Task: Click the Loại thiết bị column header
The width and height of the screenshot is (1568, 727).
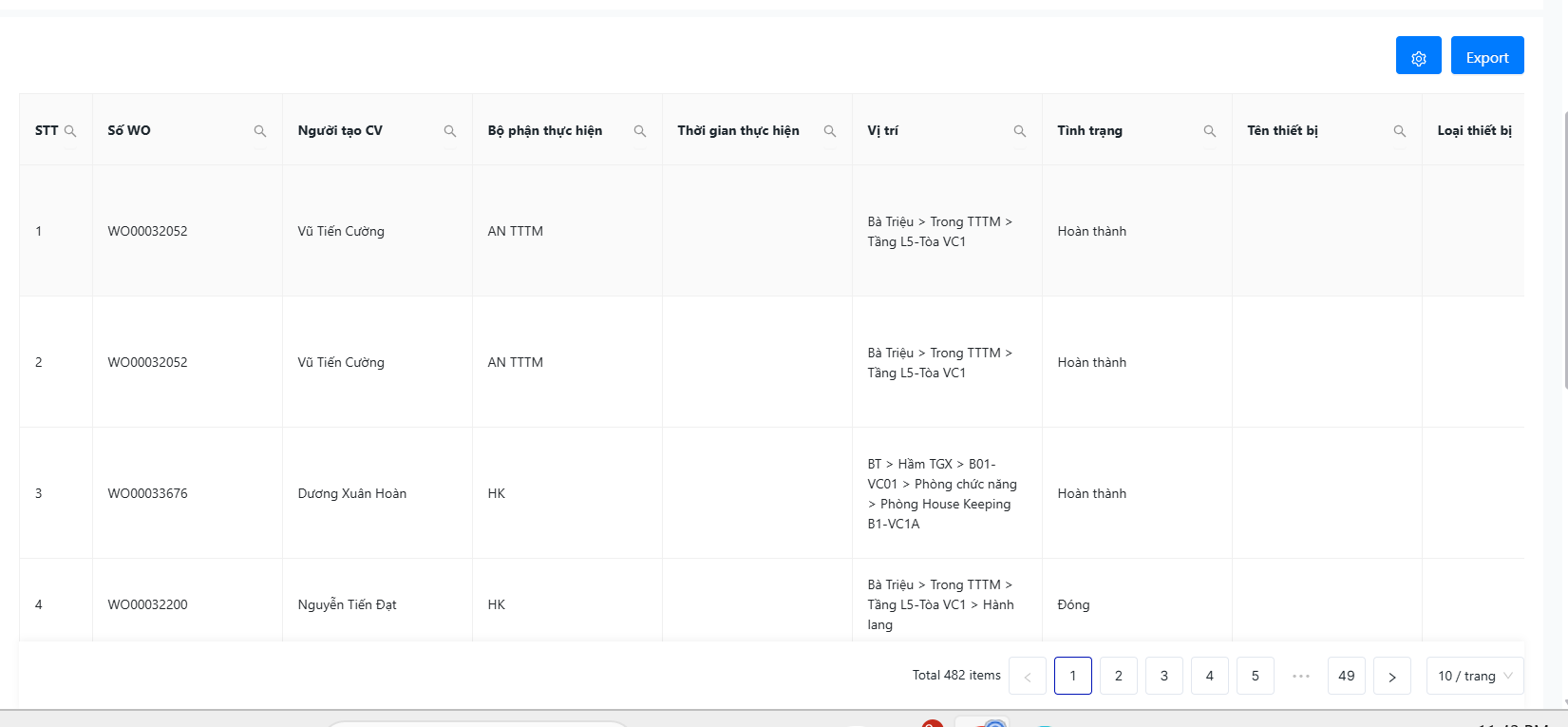Action: click(x=1473, y=130)
